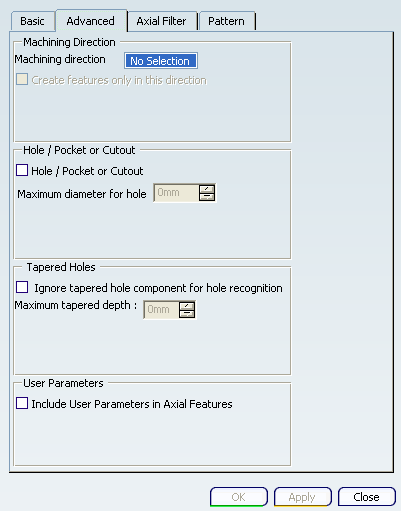
Task: Decrease maximum tapered depth with down arrow
Action: point(187,314)
